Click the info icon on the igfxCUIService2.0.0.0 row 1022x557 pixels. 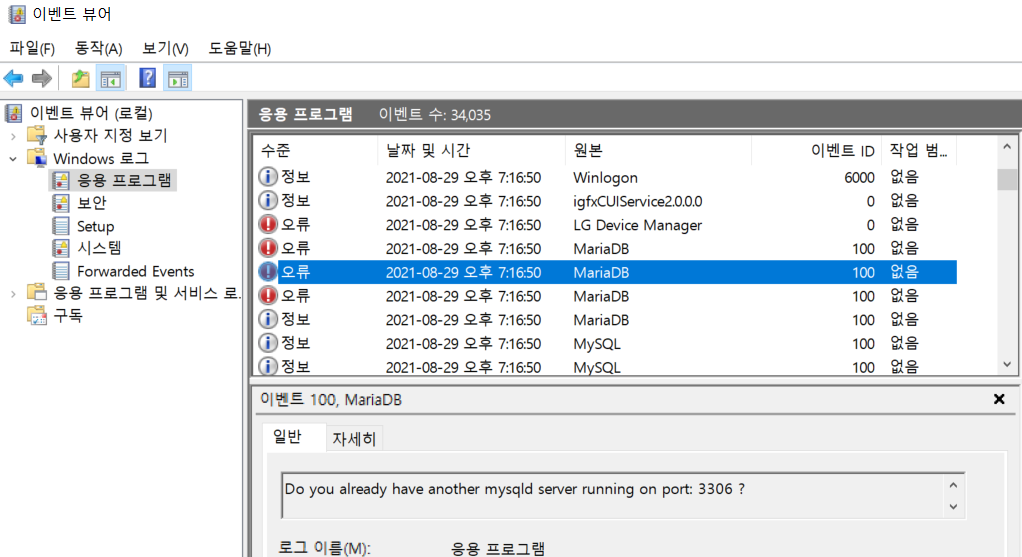coord(267,201)
